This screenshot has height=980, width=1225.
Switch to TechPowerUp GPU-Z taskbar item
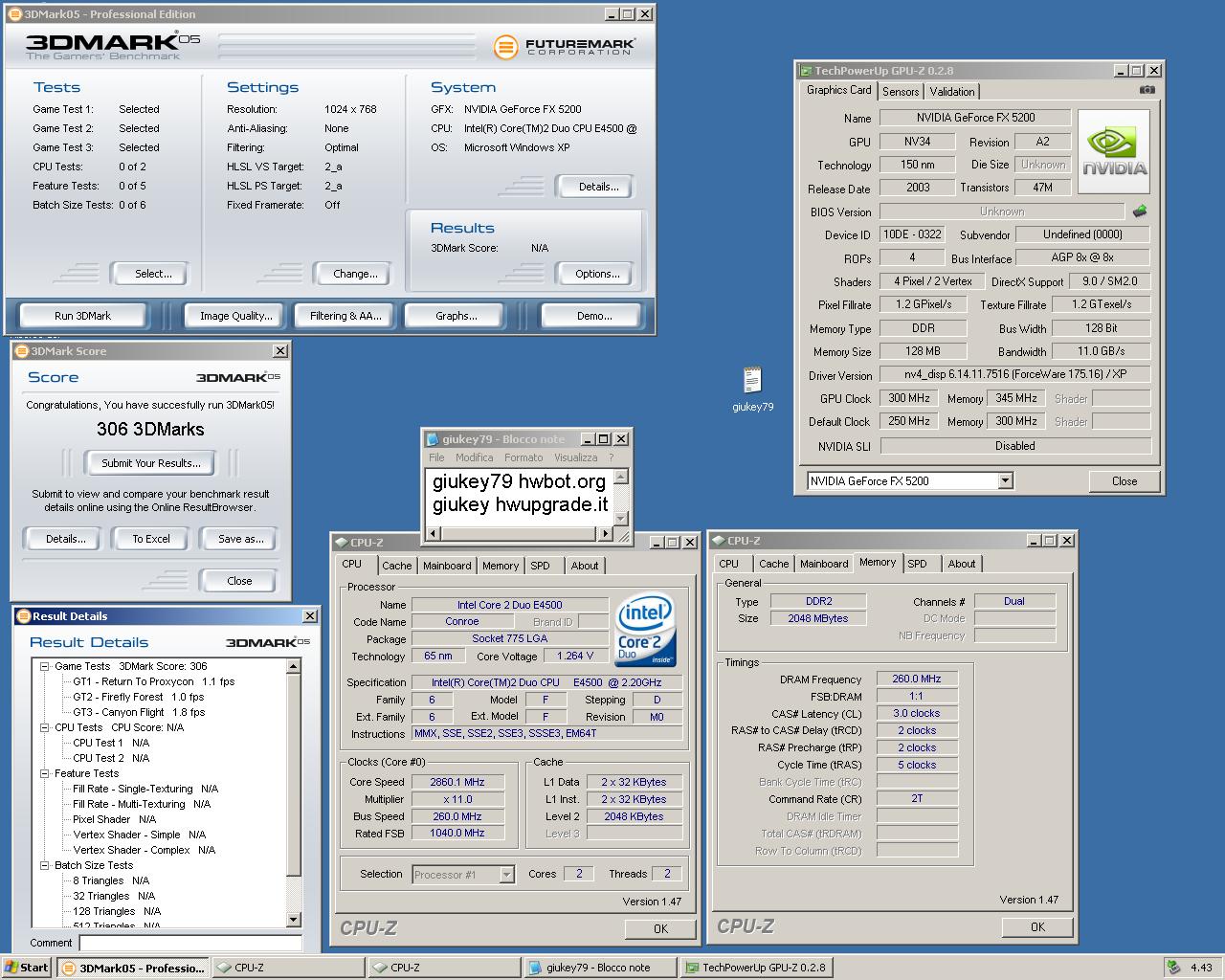[x=756, y=968]
